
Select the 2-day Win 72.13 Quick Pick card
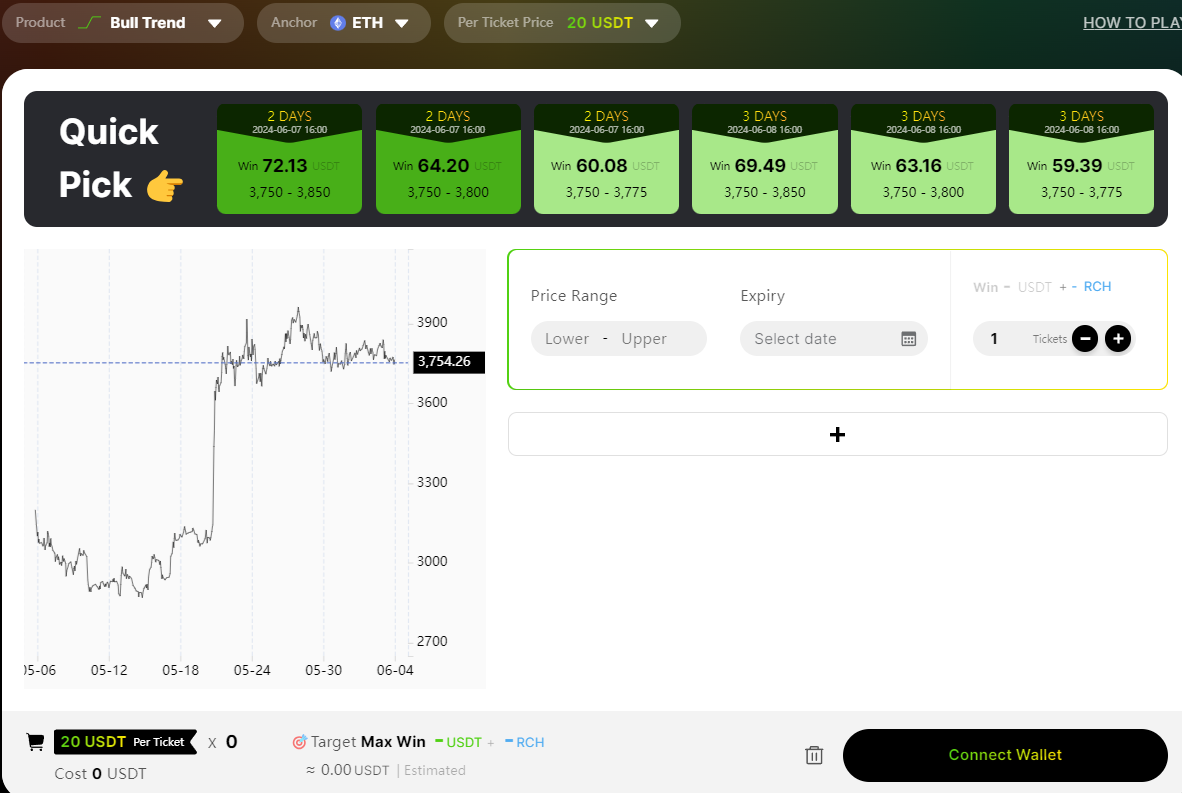(289, 159)
